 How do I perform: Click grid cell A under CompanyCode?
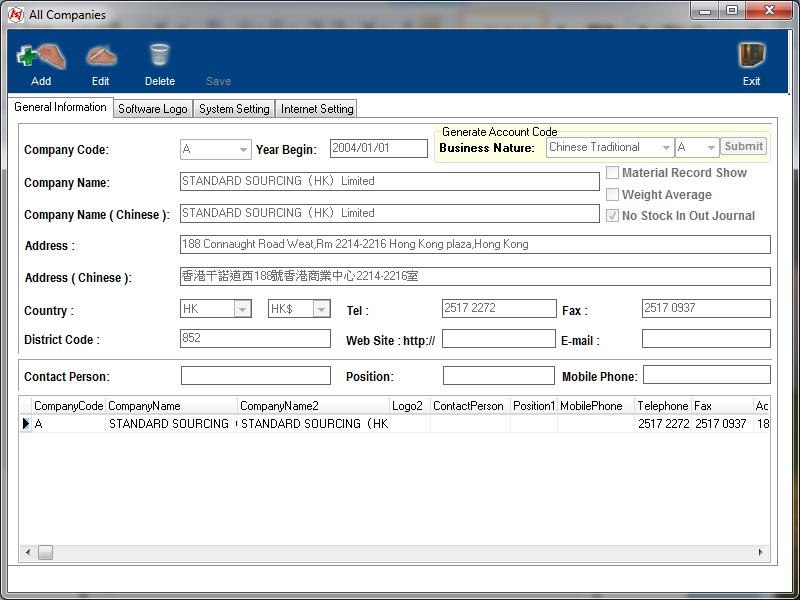pos(68,423)
